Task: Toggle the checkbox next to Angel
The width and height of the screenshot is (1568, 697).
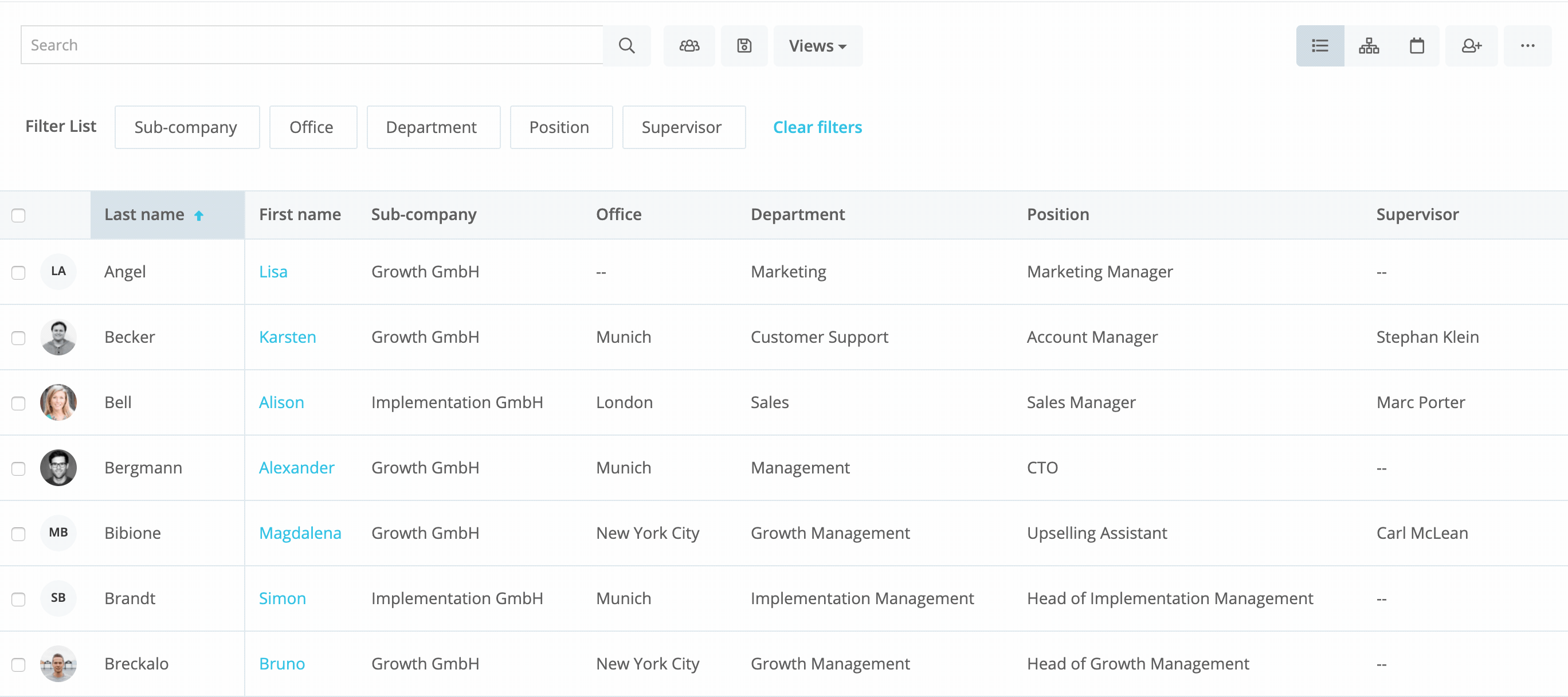Action: tap(19, 272)
